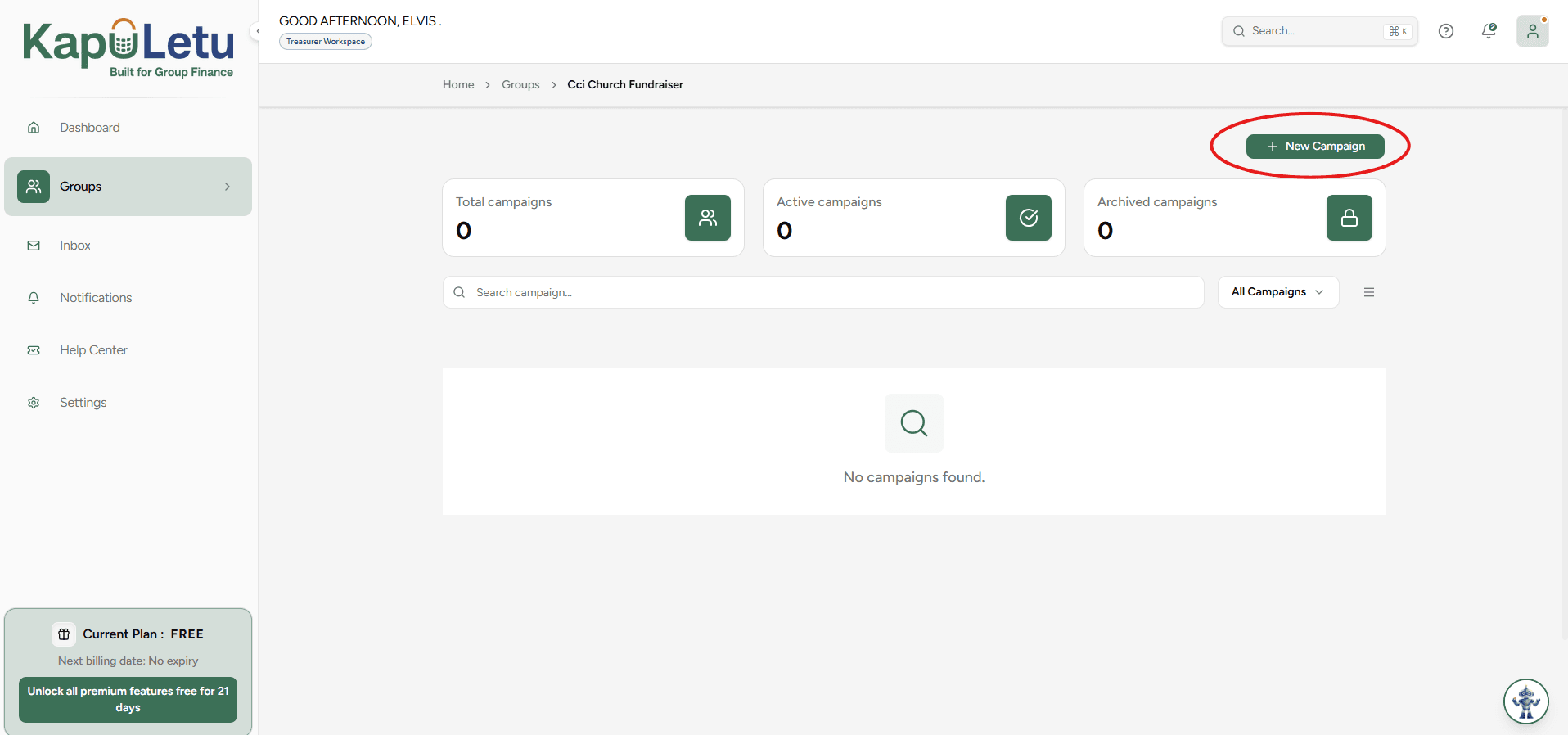This screenshot has height=735, width=1568.
Task: Click the top search magnifier icon
Action: (1239, 31)
